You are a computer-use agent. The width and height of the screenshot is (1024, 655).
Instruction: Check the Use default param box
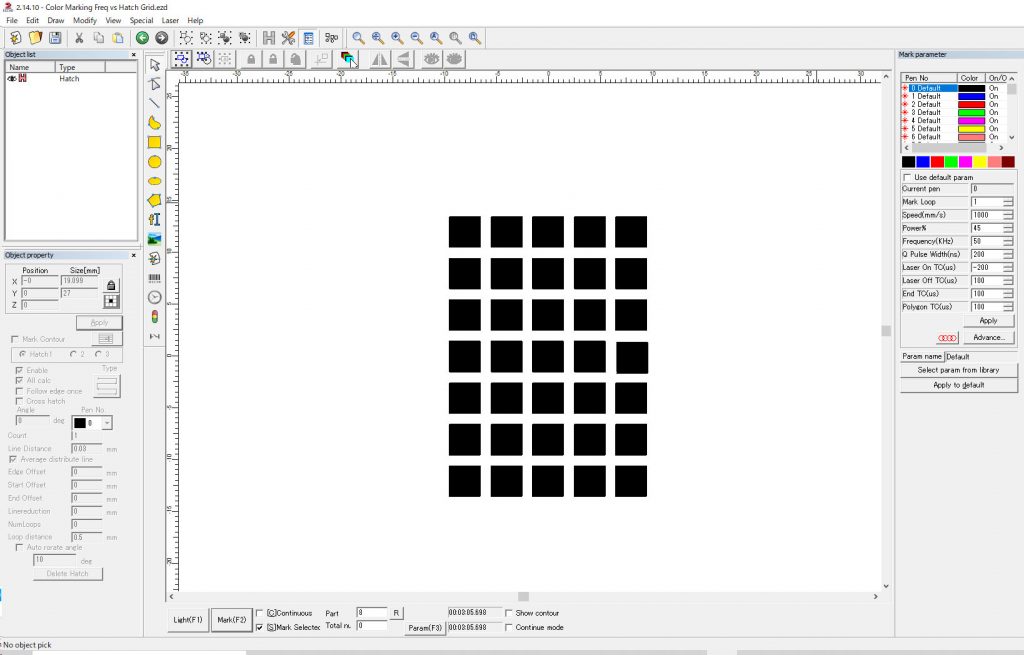click(x=907, y=178)
